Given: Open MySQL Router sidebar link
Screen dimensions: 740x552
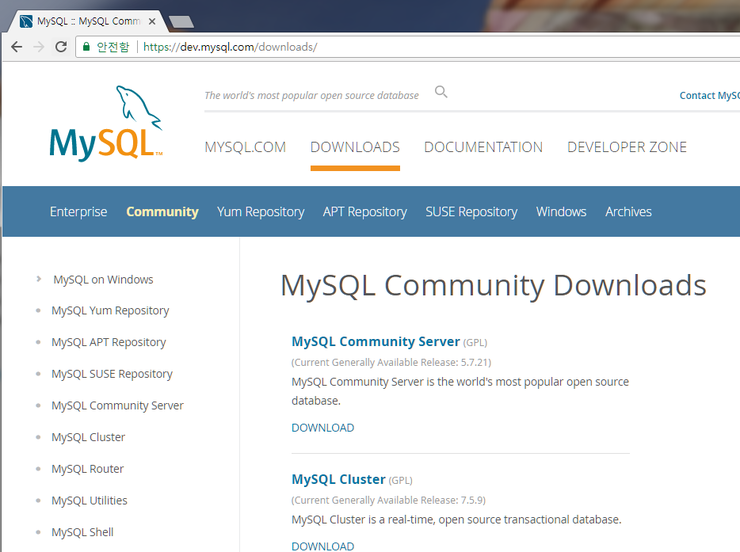Looking at the screenshot, I should click(87, 469).
